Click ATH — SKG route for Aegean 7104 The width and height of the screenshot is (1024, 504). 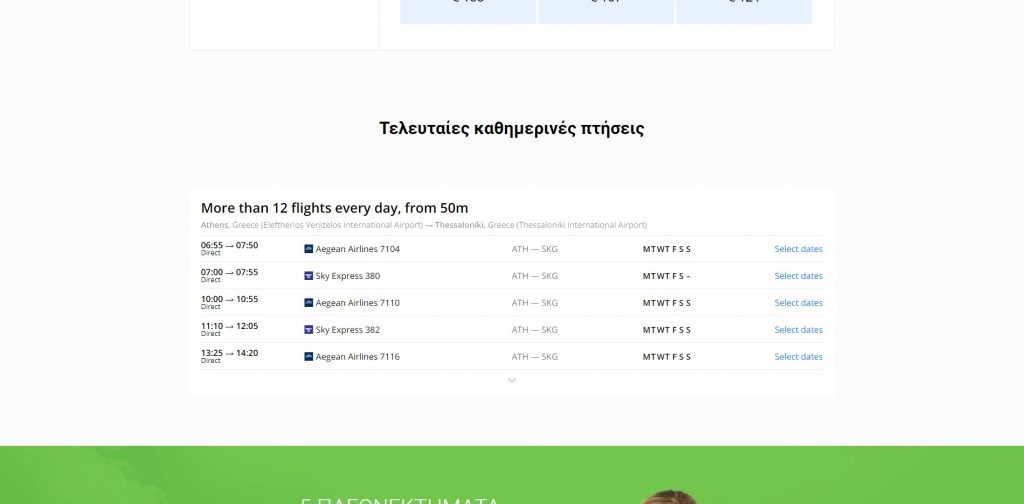pos(535,249)
